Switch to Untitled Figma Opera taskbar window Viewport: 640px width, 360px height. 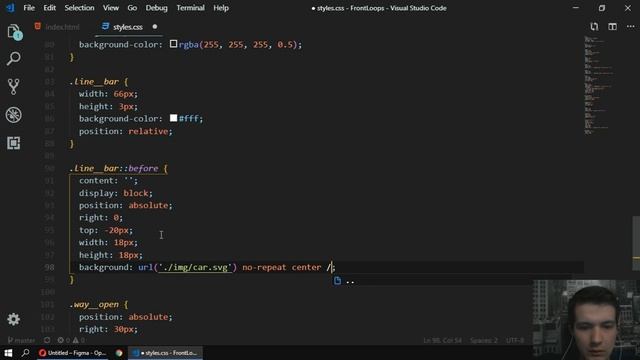pos(73,353)
